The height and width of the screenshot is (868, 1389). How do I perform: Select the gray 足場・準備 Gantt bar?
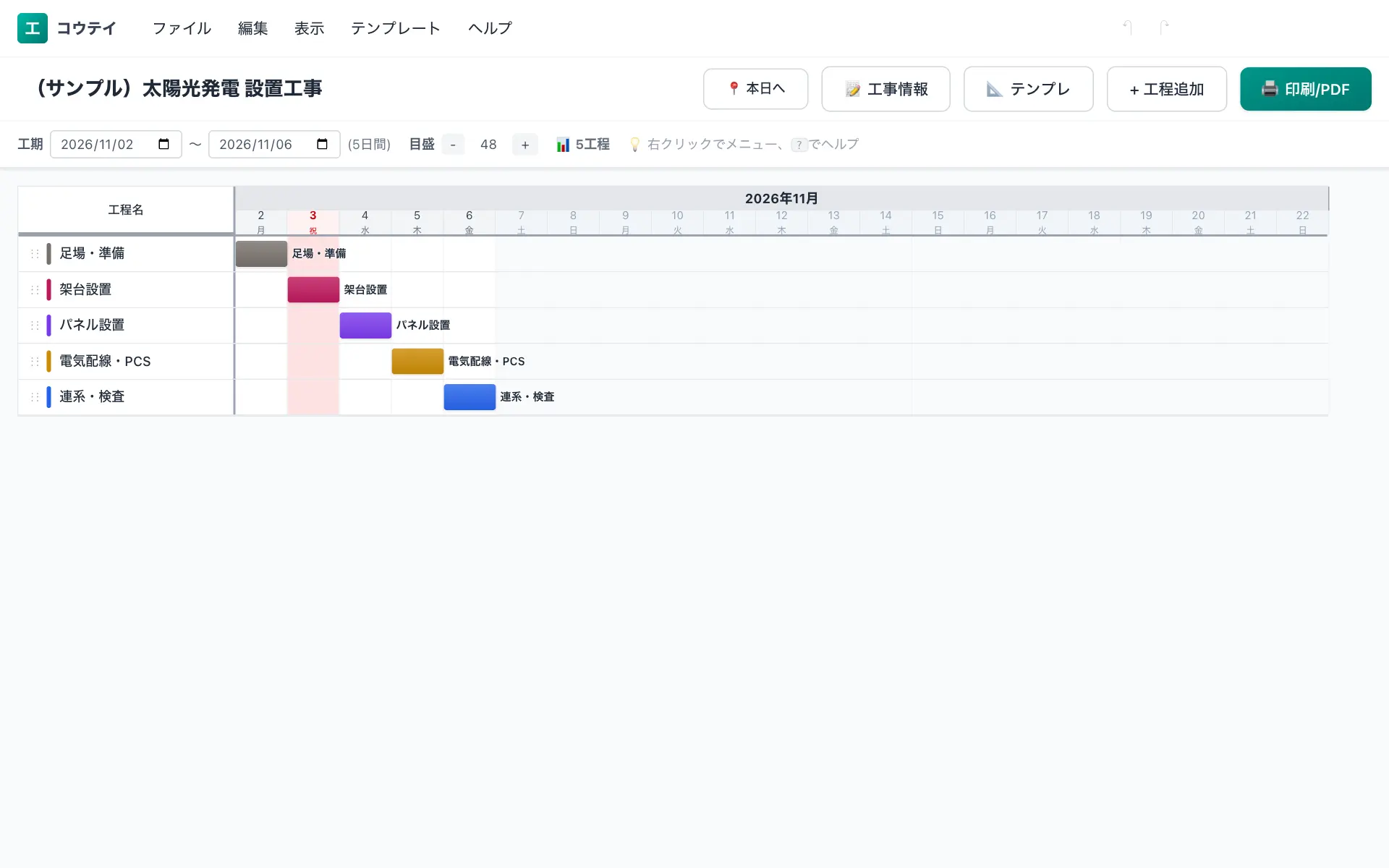pos(262,254)
